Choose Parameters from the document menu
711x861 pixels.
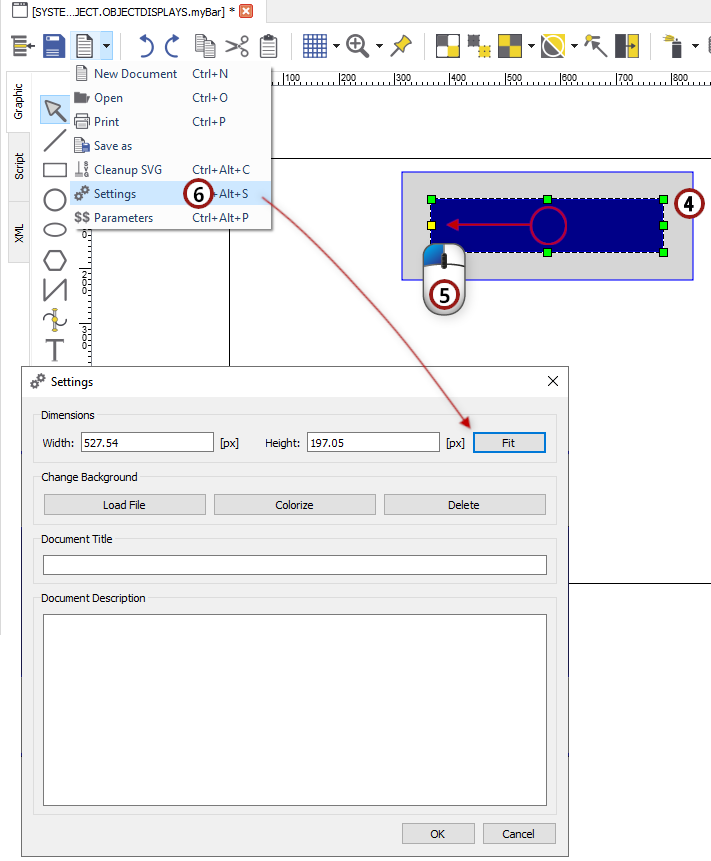tap(123, 218)
